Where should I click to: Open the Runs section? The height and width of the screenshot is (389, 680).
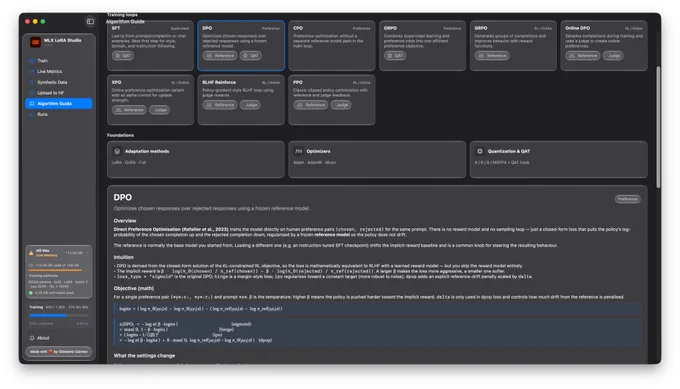tap(59, 114)
